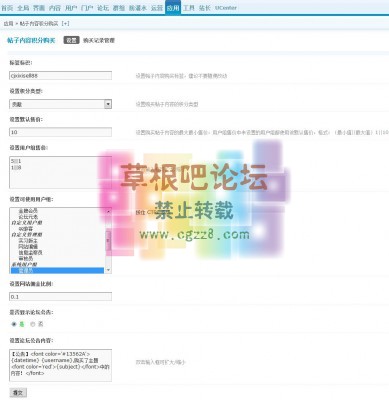Click the user group list scroll-up arrow

108,212
